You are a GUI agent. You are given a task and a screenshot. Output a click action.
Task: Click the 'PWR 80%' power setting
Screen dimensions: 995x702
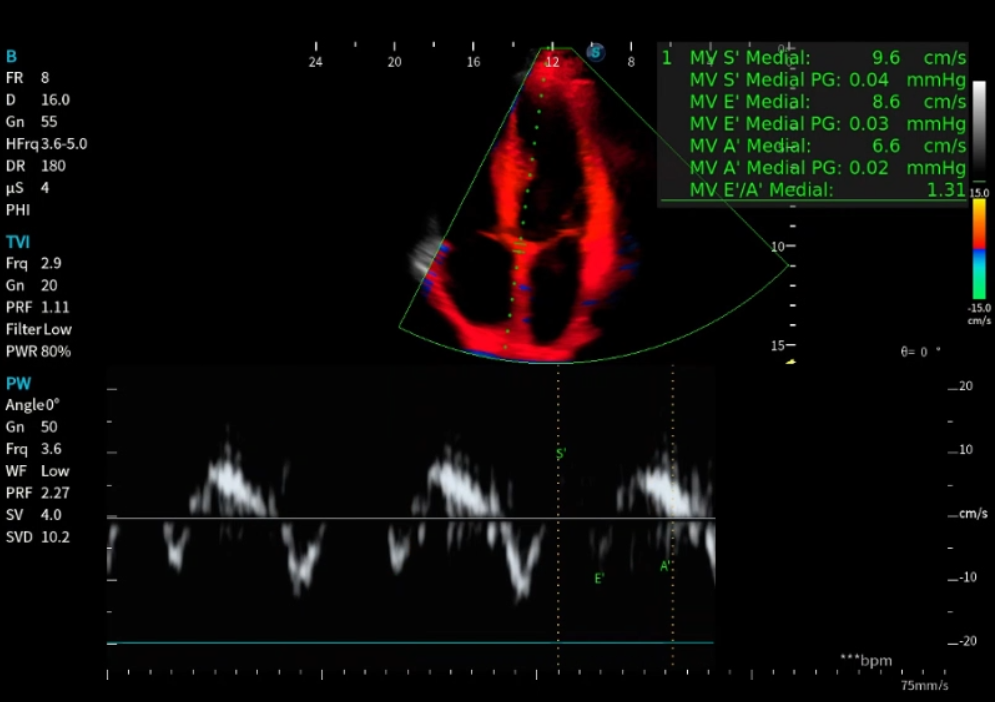tap(38, 352)
